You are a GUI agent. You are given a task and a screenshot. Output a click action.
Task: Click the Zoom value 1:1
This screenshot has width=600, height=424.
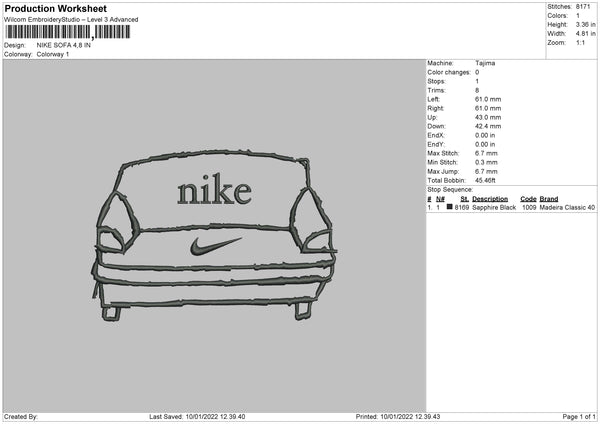click(580, 42)
